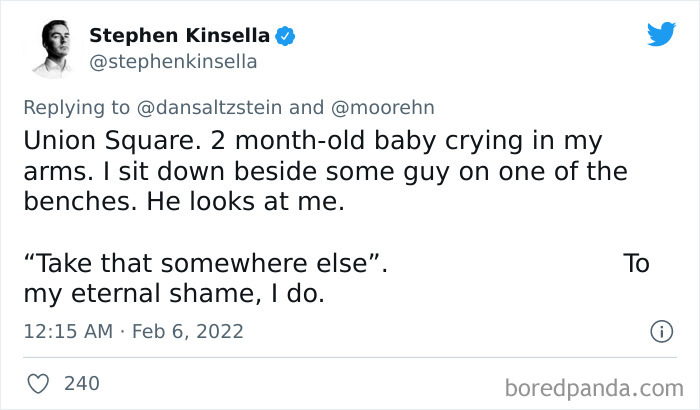Click the Twitter bird logo
Screen dimensions: 700x410
coord(661,34)
